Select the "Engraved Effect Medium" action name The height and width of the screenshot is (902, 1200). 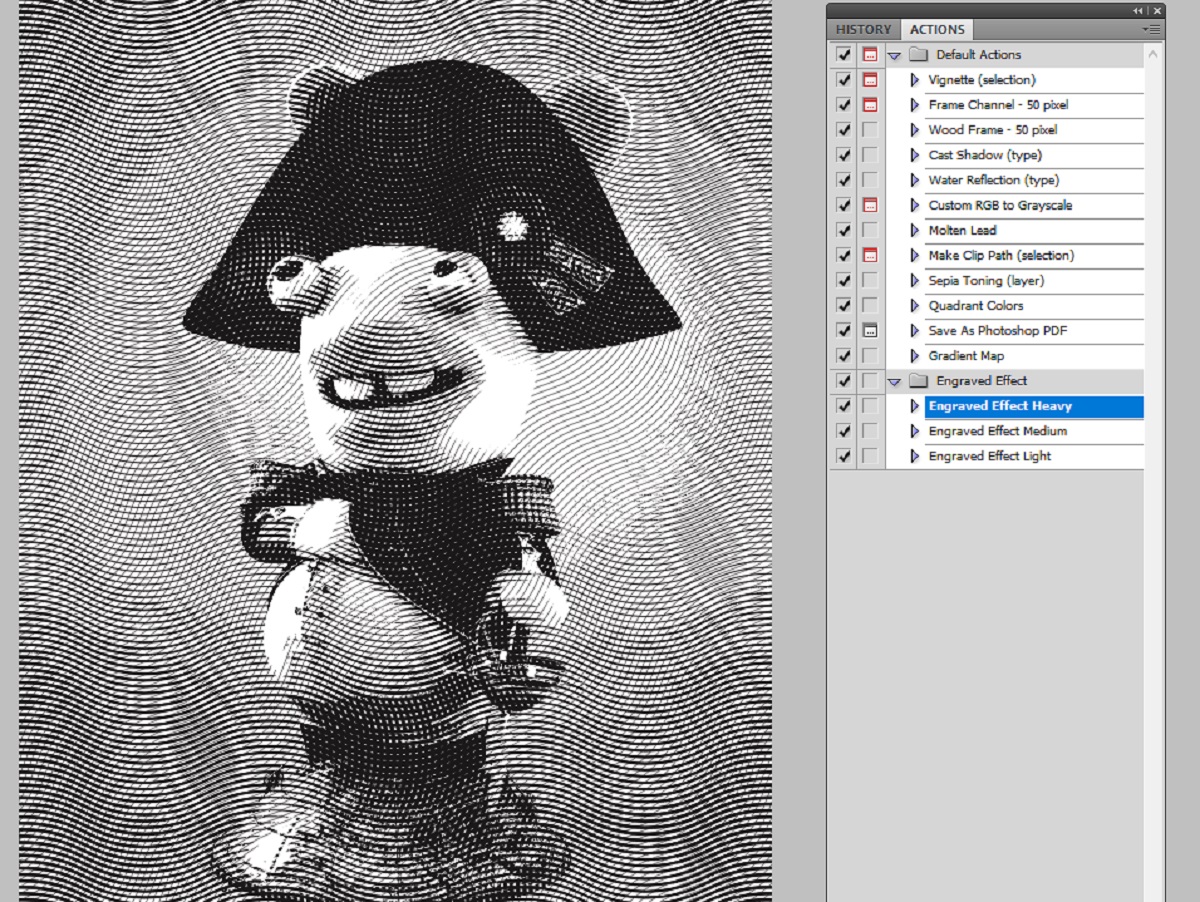pyautogui.click(x=998, y=431)
